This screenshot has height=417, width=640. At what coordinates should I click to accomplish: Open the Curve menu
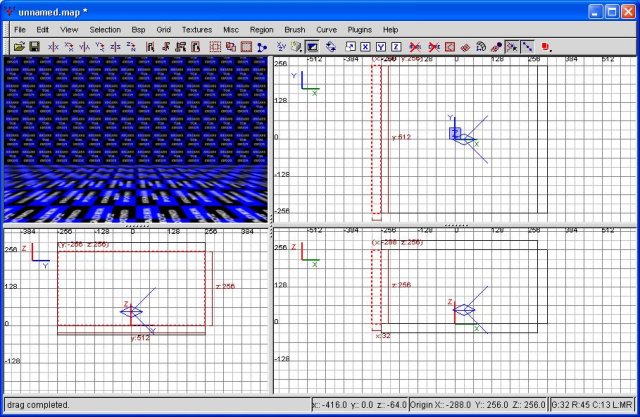point(327,30)
